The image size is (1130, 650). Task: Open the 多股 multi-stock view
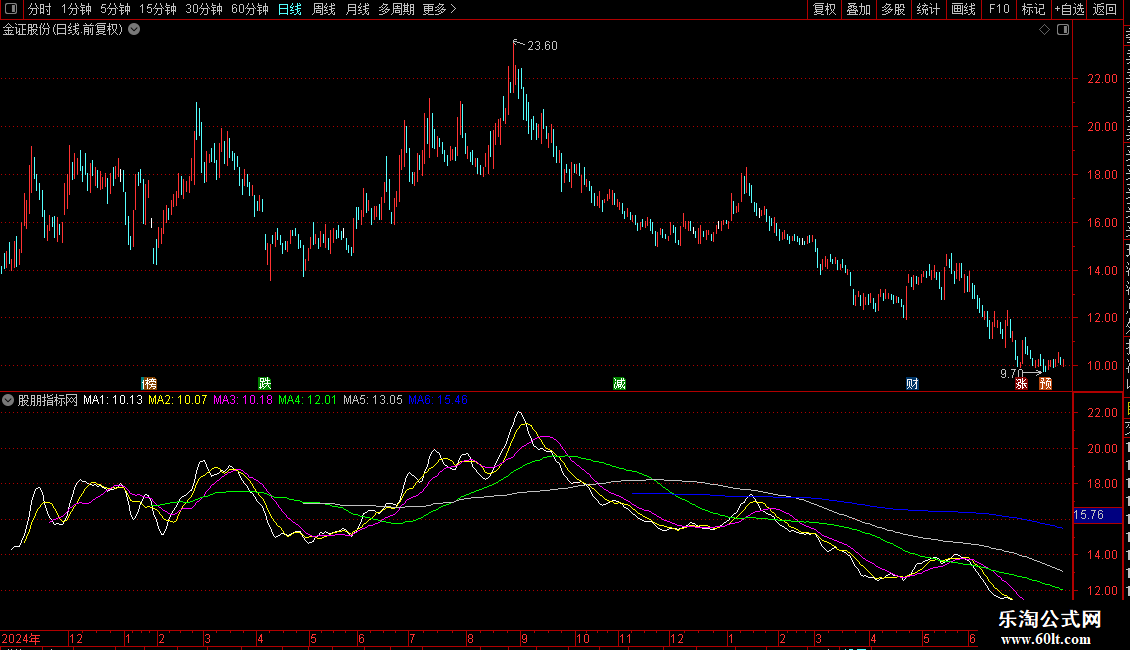pyautogui.click(x=893, y=9)
